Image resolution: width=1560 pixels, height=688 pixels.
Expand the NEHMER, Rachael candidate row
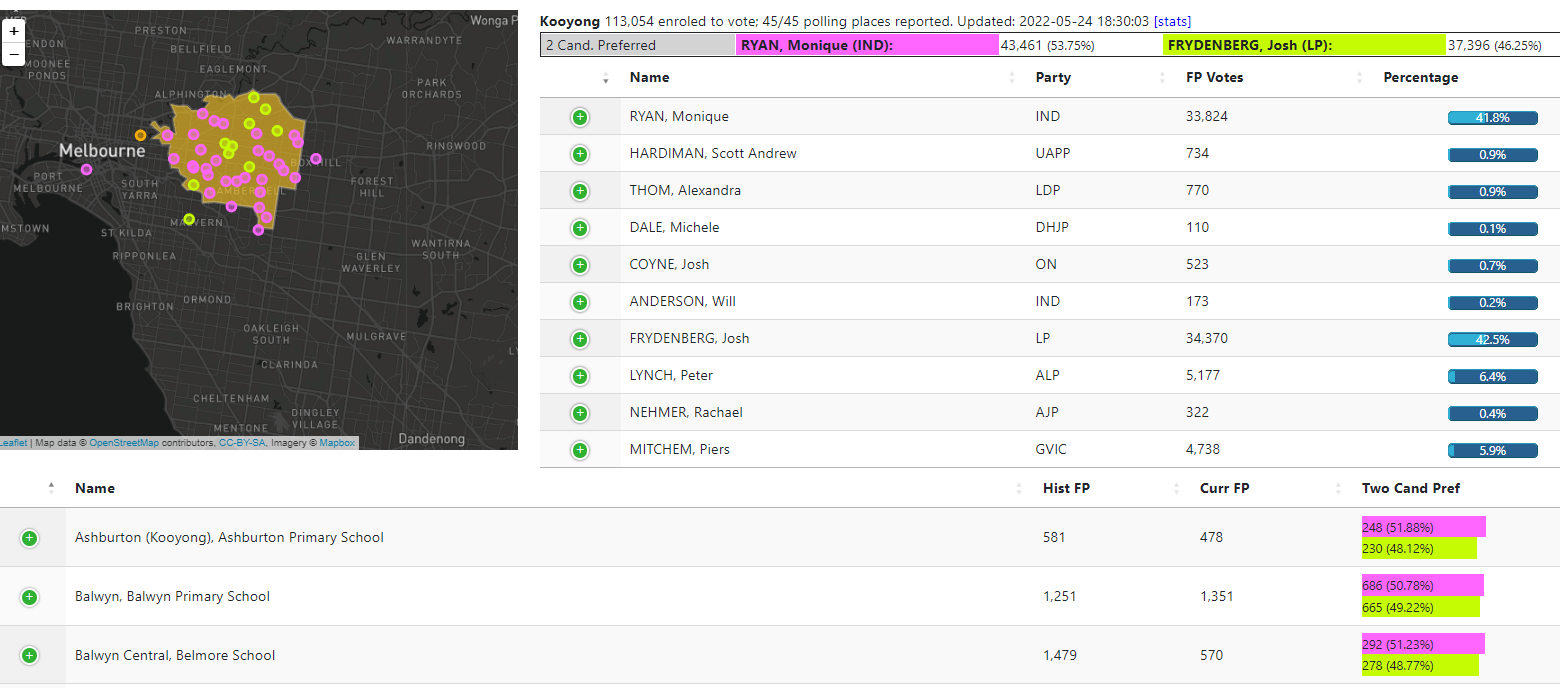point(580,413)
